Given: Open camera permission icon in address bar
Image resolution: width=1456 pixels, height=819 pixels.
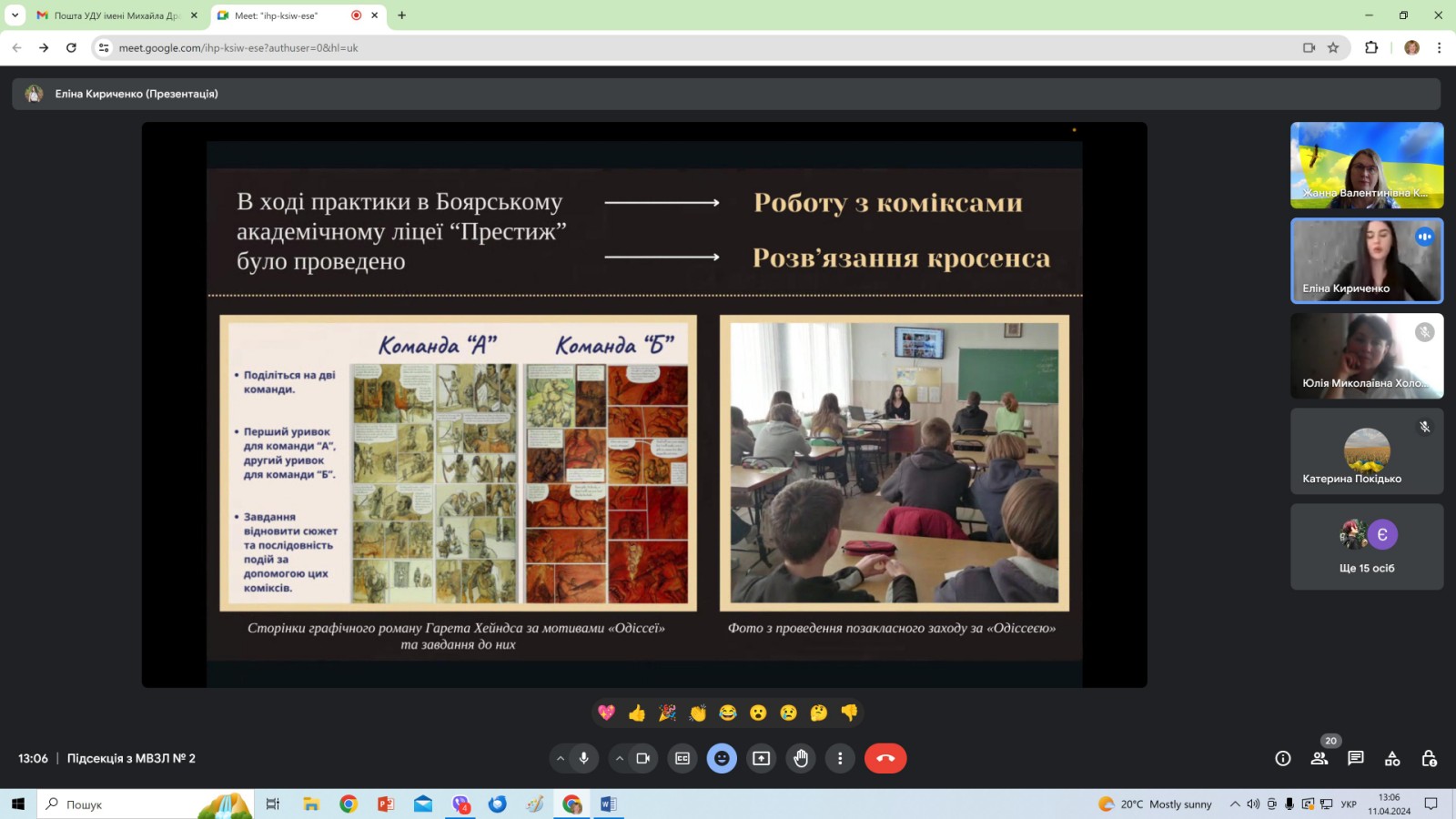Looking at the screenshot, I should coord(1309,47).
